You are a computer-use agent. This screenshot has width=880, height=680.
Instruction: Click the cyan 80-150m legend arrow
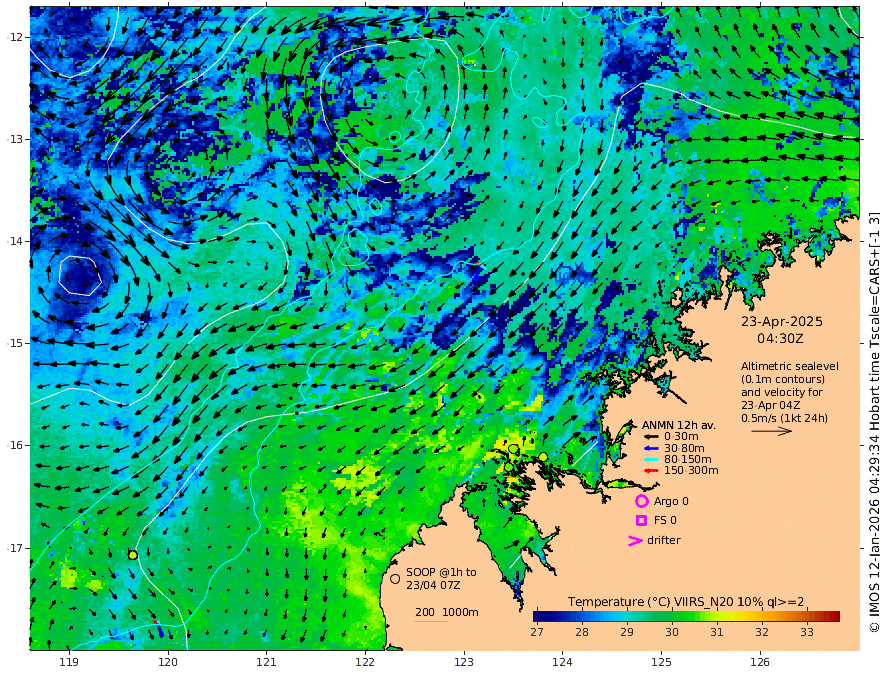(x=651, y=460)
